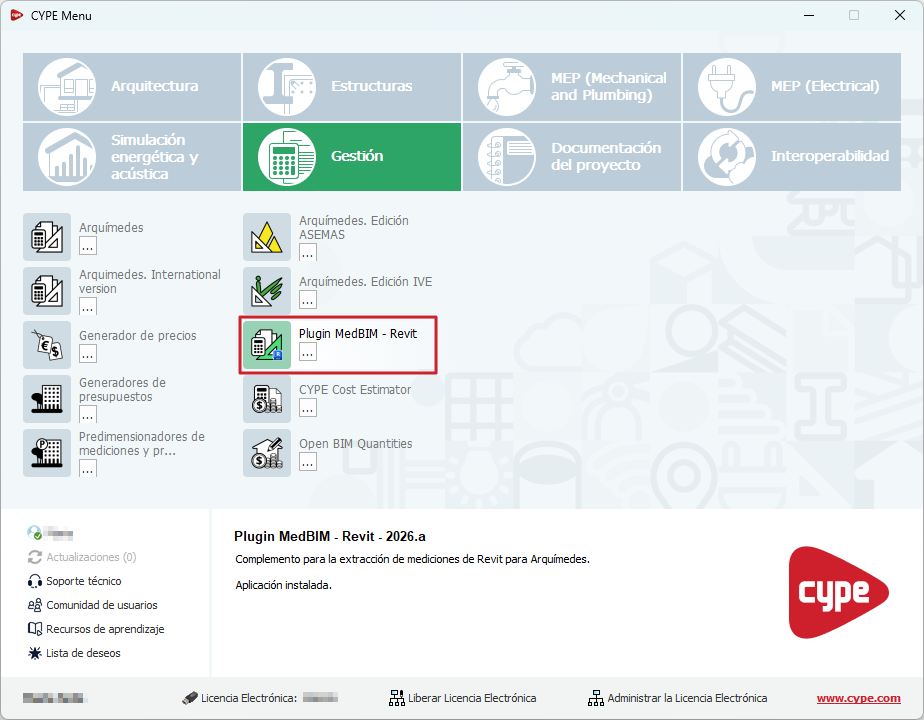Expand options button under Arquímedes
Viewport: 924px width, 720px height.
(88, 246)
